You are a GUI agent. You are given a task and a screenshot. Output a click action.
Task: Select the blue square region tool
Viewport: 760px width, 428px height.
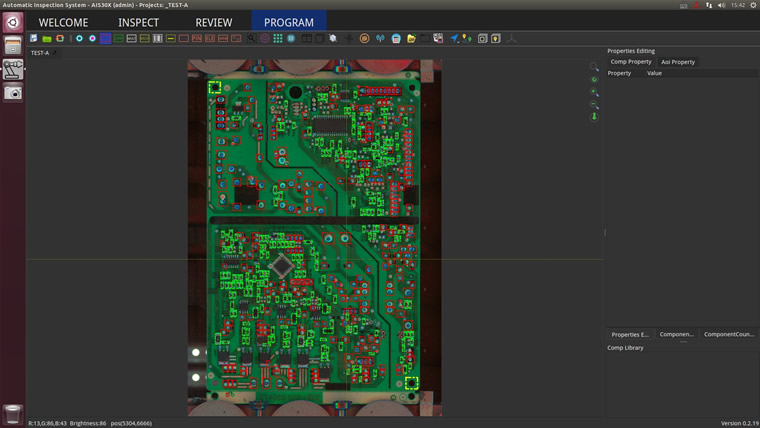tap(105, 38)
